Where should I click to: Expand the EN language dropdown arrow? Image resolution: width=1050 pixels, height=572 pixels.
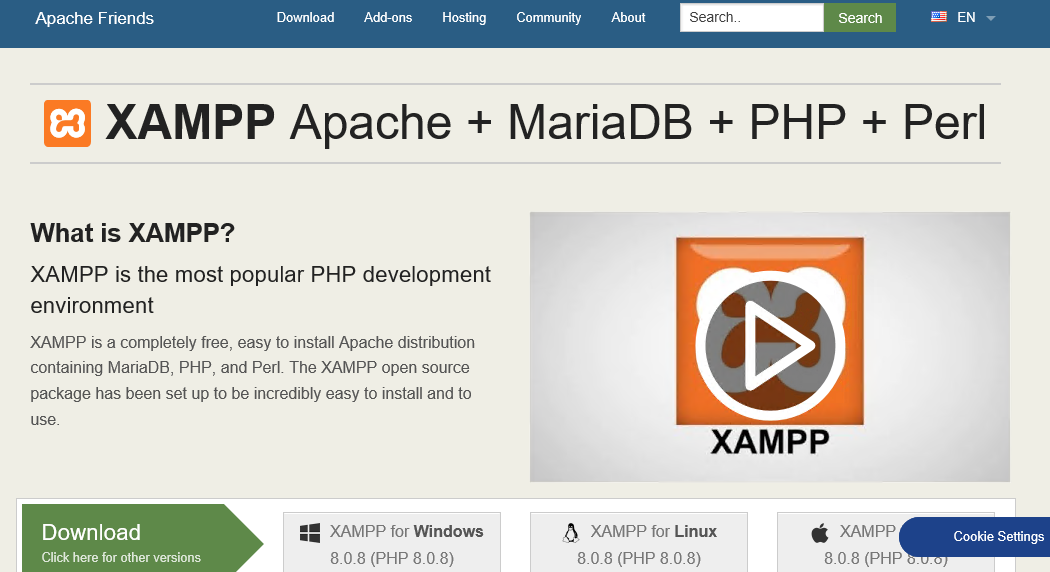(991, 18)
